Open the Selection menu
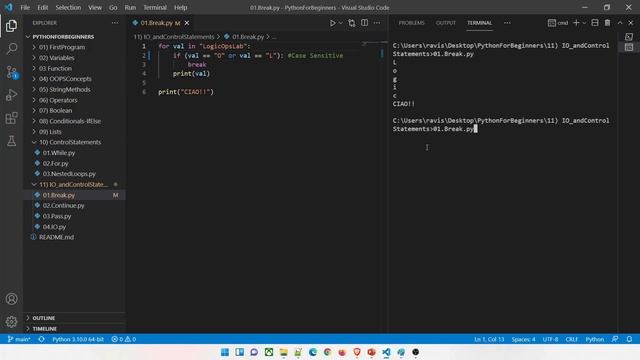 point(68,7)
